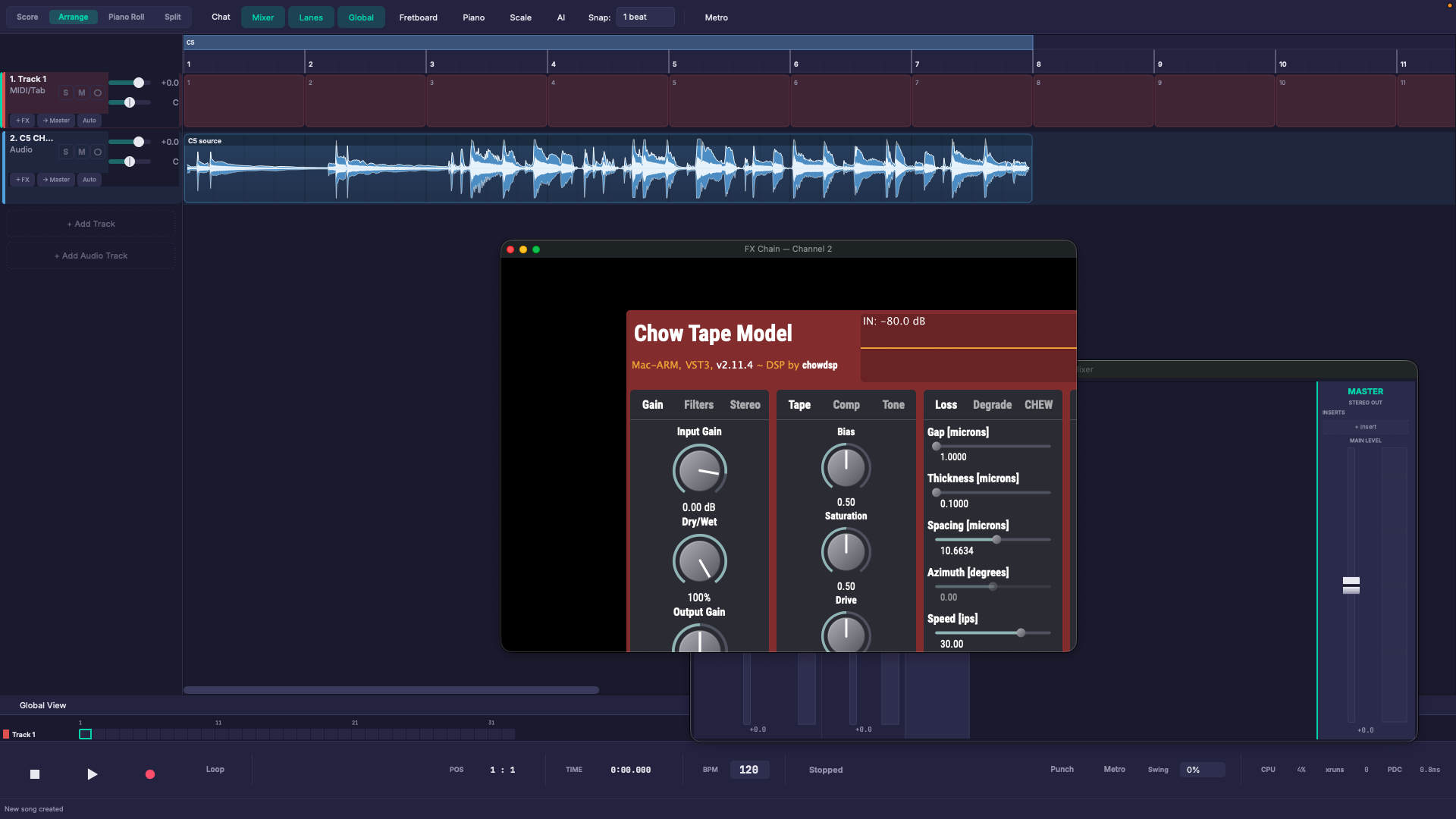Toggle the Global view button
Screen dimensions: 1456x819
tap(361, 17)
